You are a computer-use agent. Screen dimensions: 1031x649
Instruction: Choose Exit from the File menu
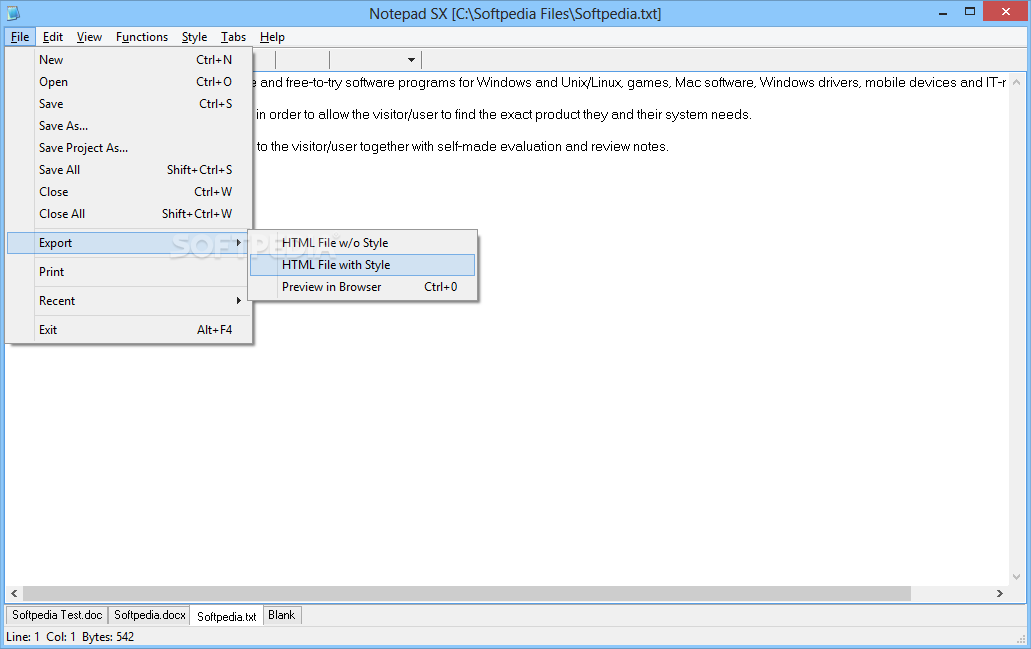point(130,329)
